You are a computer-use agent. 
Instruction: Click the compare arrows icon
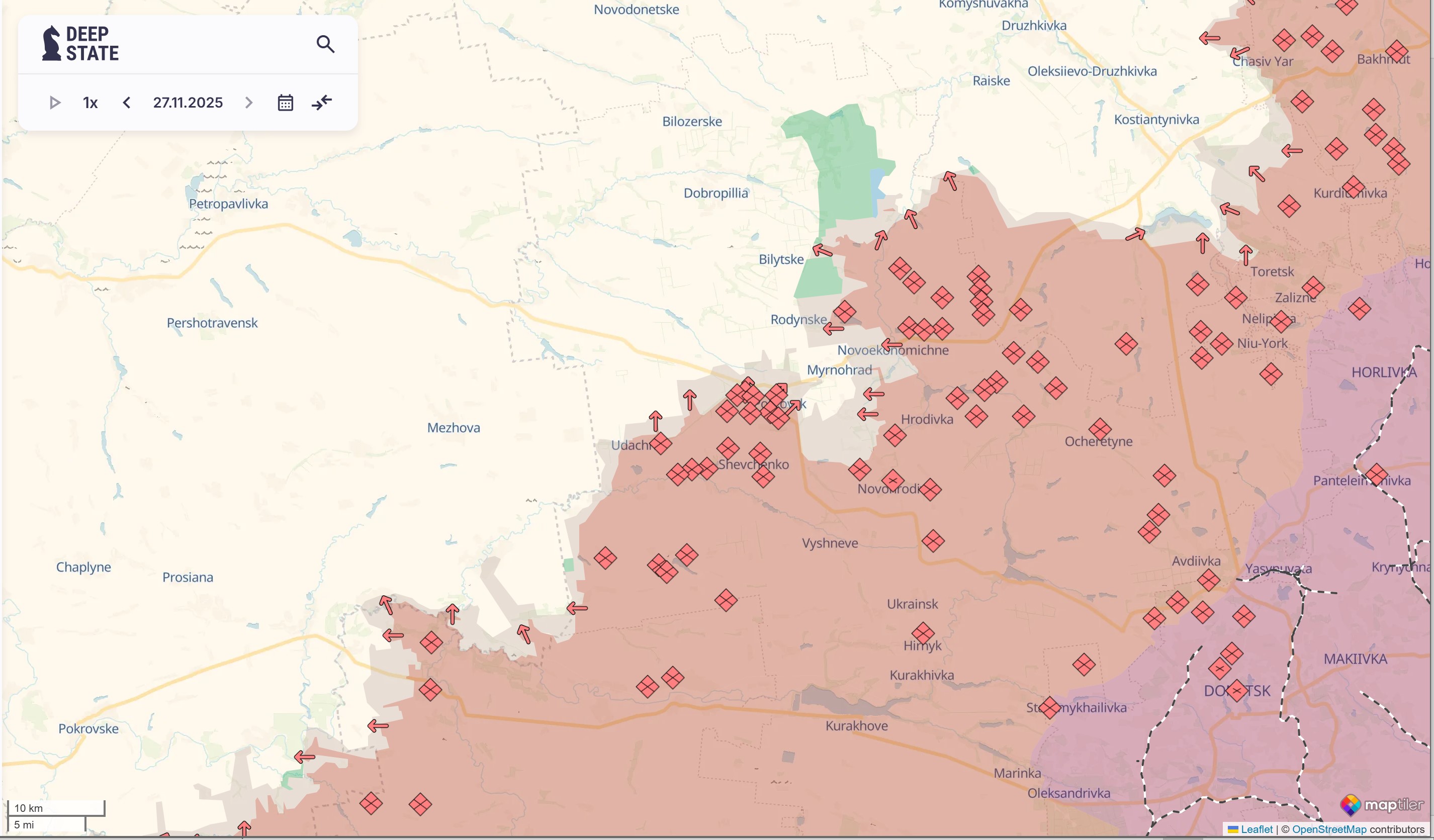coord(321,103)
